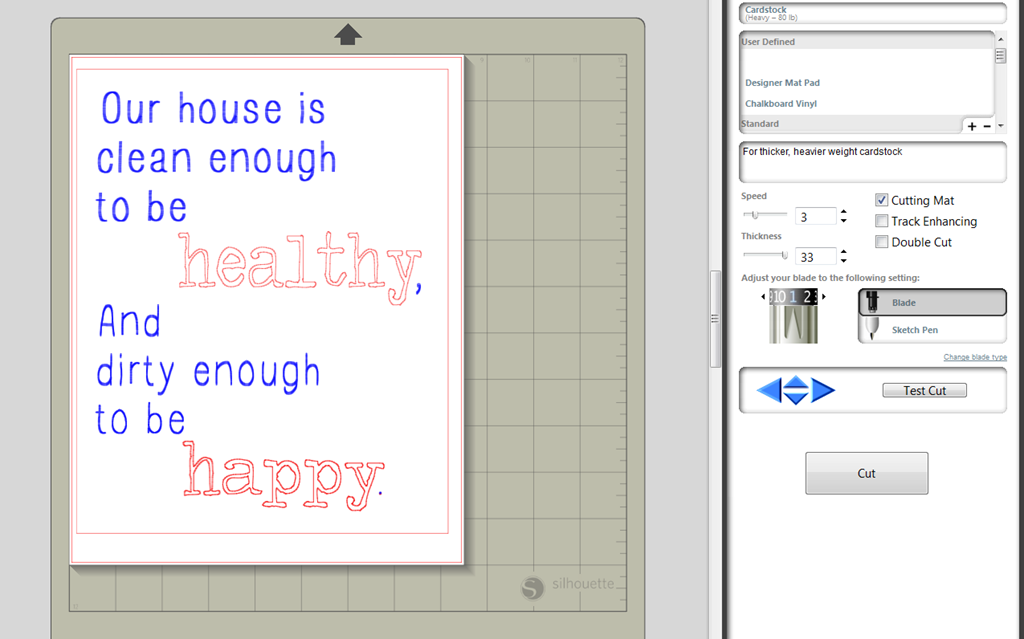Select the Sketch Pen tool option
1024x639 pixels.
tap(932, 330)
